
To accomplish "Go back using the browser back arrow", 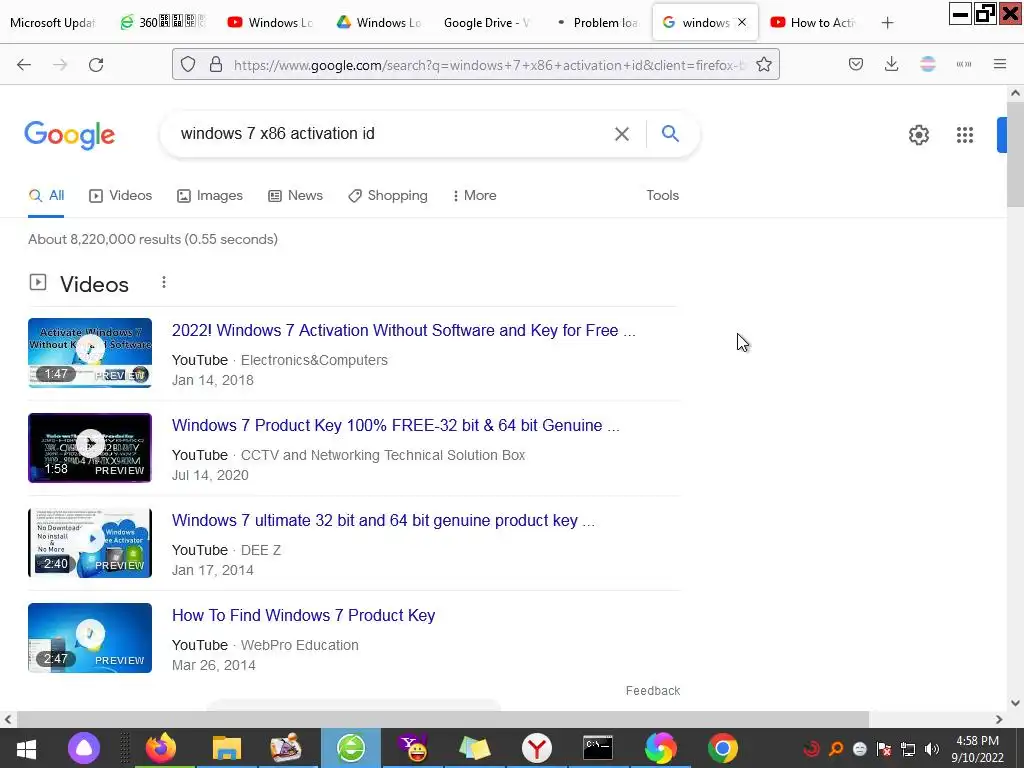I will tap(24, 64).
